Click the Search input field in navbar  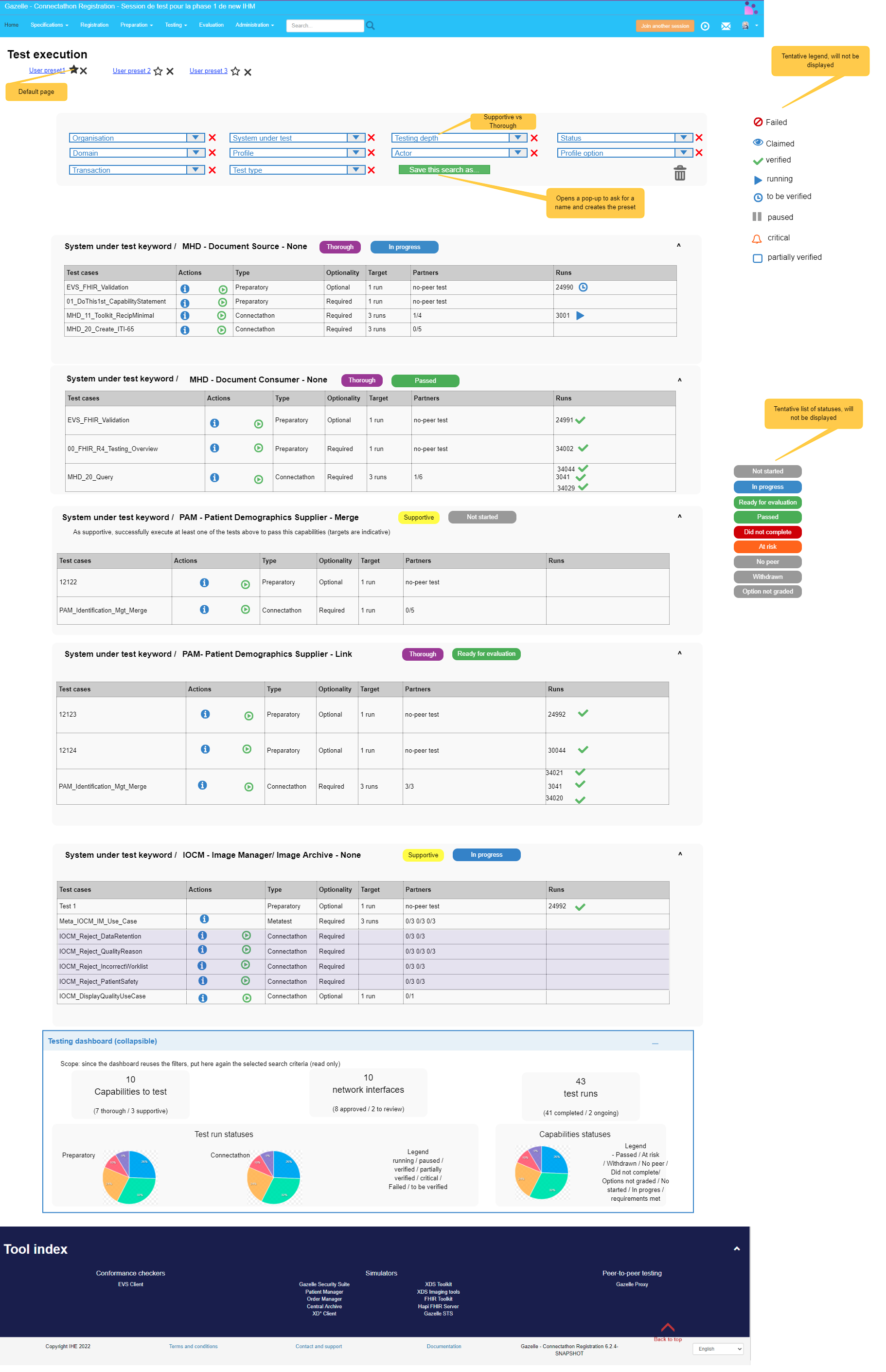click(x=325, y=25)
